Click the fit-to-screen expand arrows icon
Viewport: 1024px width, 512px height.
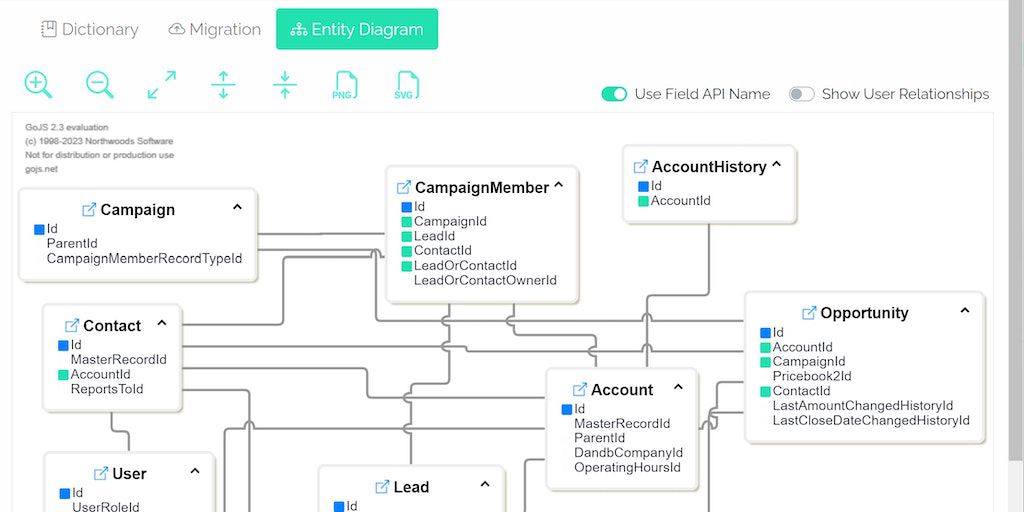pyautogui.click(x=161, y=85)
